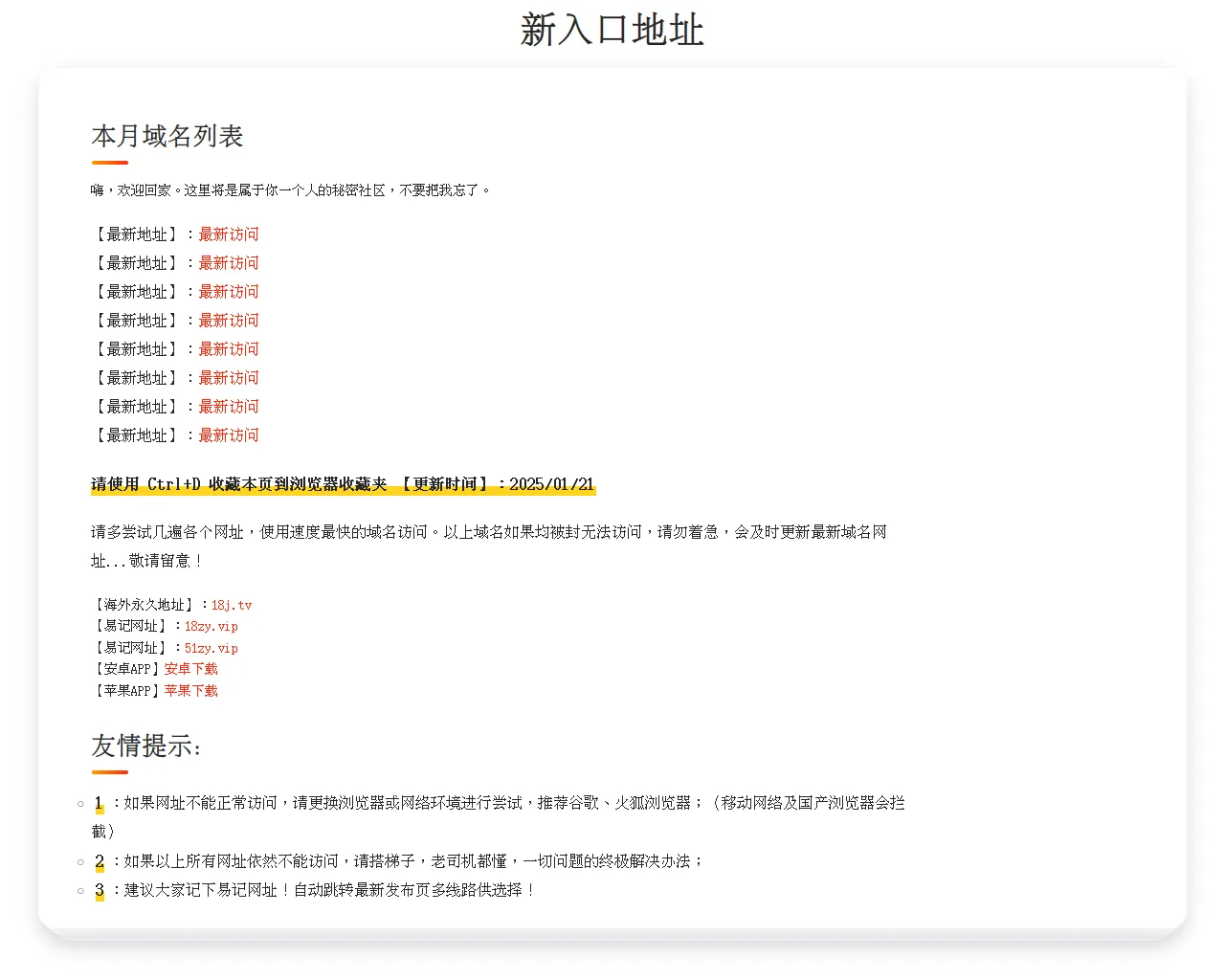The image size is (1225, 980).
Task: Visit the sixth 最新访问 link
Action: (228, 378)
